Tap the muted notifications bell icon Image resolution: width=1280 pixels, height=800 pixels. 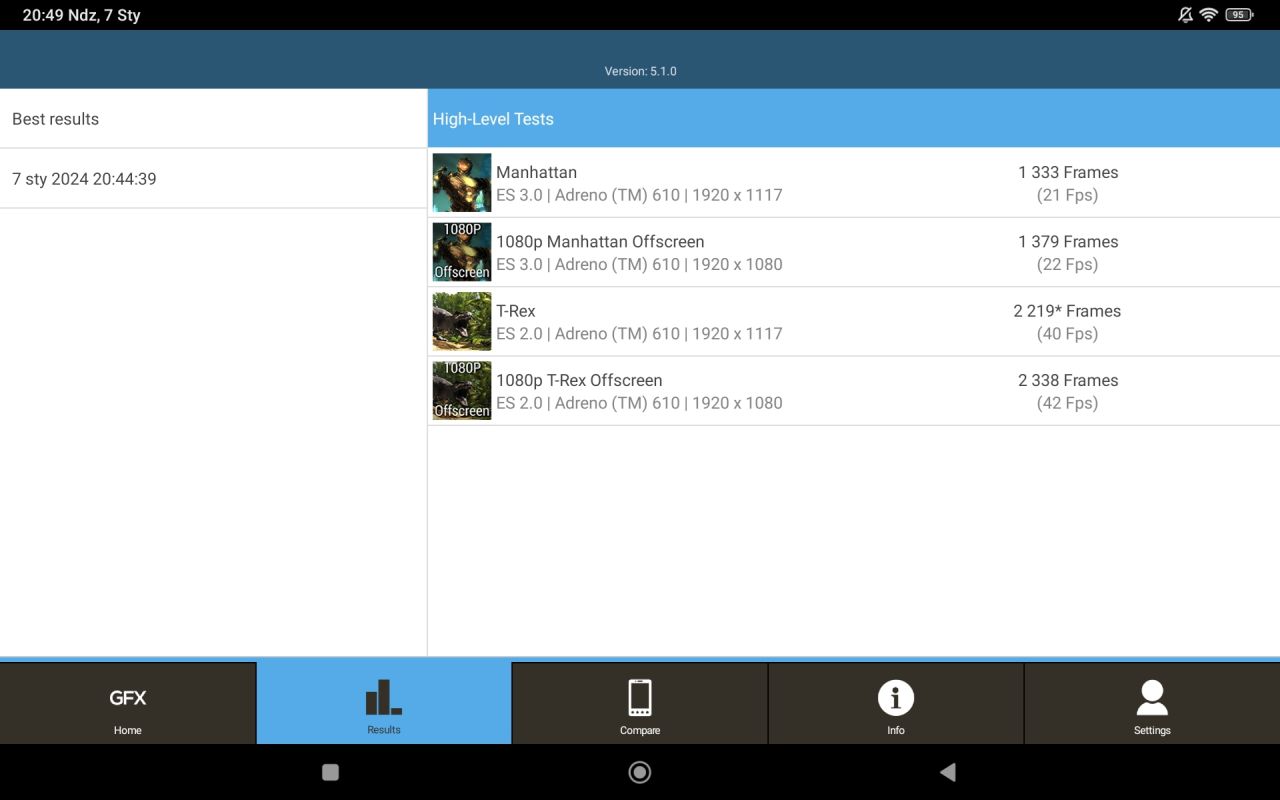point(1185,15)
